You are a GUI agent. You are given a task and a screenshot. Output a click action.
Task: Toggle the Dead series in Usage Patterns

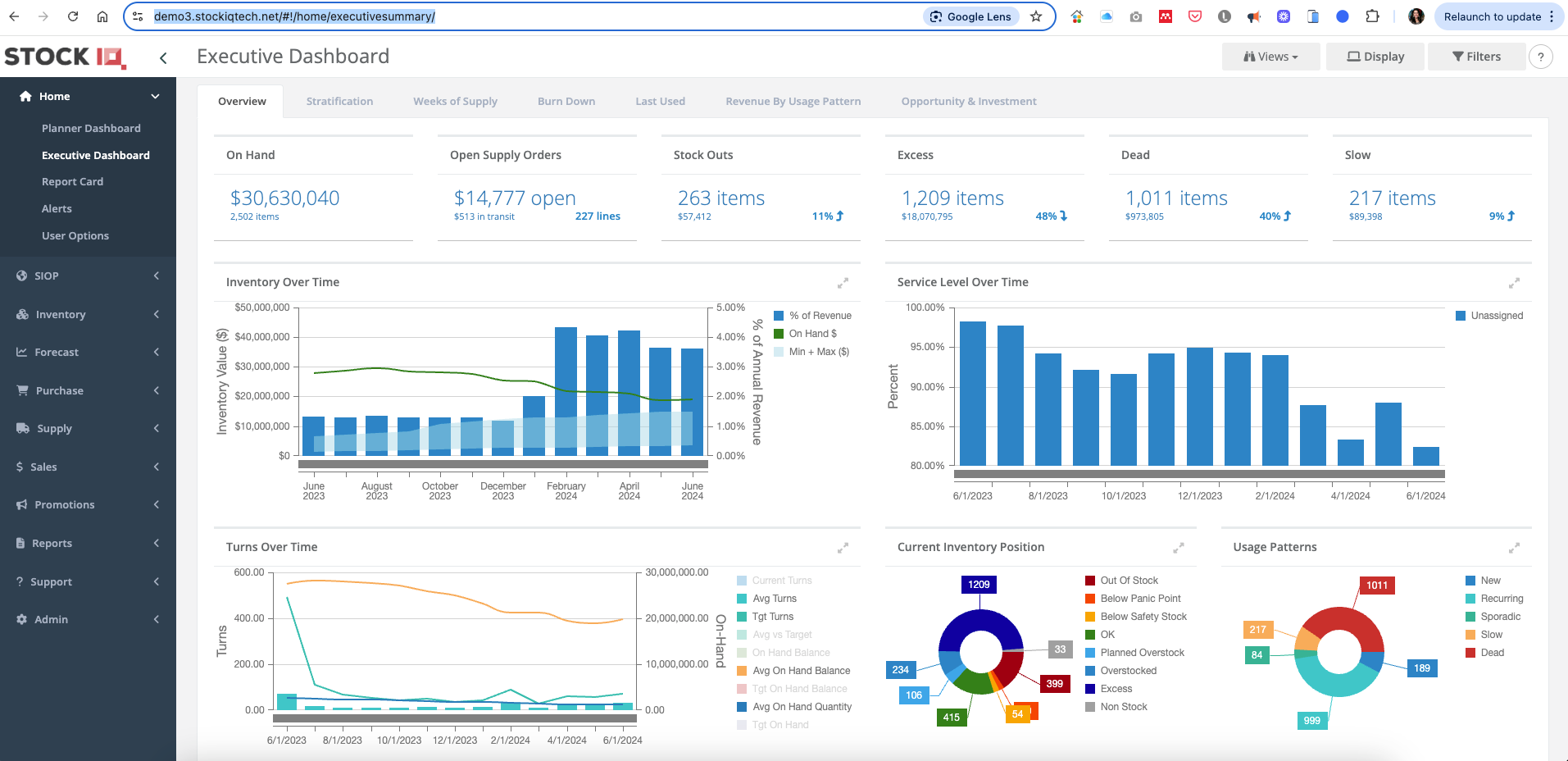point(1491,653)
